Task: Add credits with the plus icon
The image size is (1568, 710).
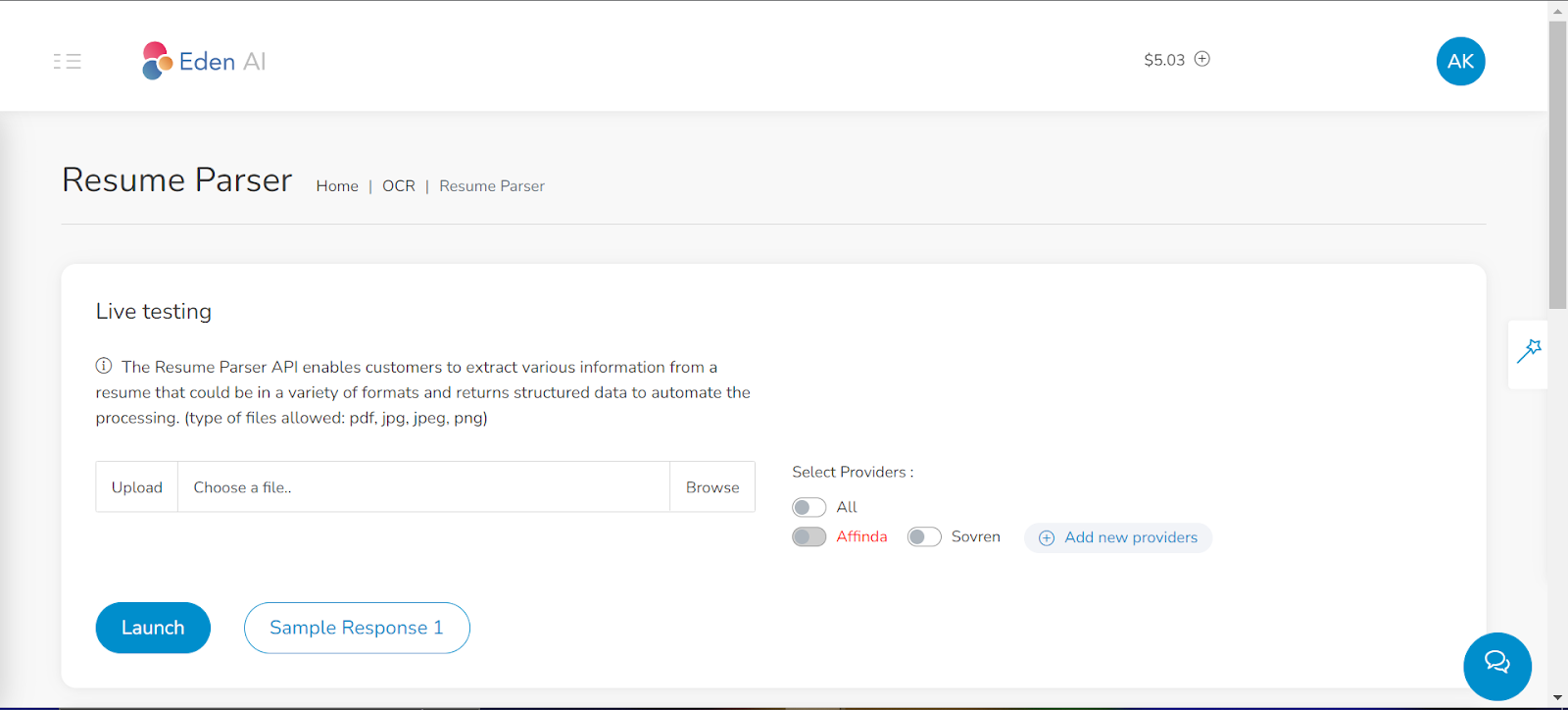Action: (1202, 59)
